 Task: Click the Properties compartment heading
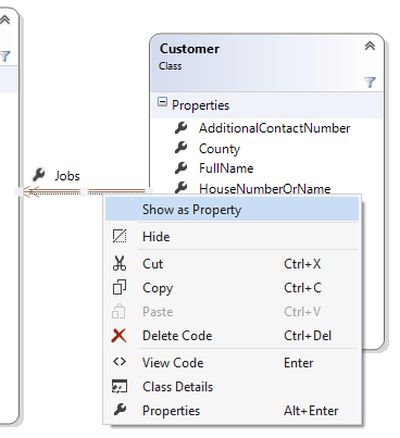pos(200,105)
